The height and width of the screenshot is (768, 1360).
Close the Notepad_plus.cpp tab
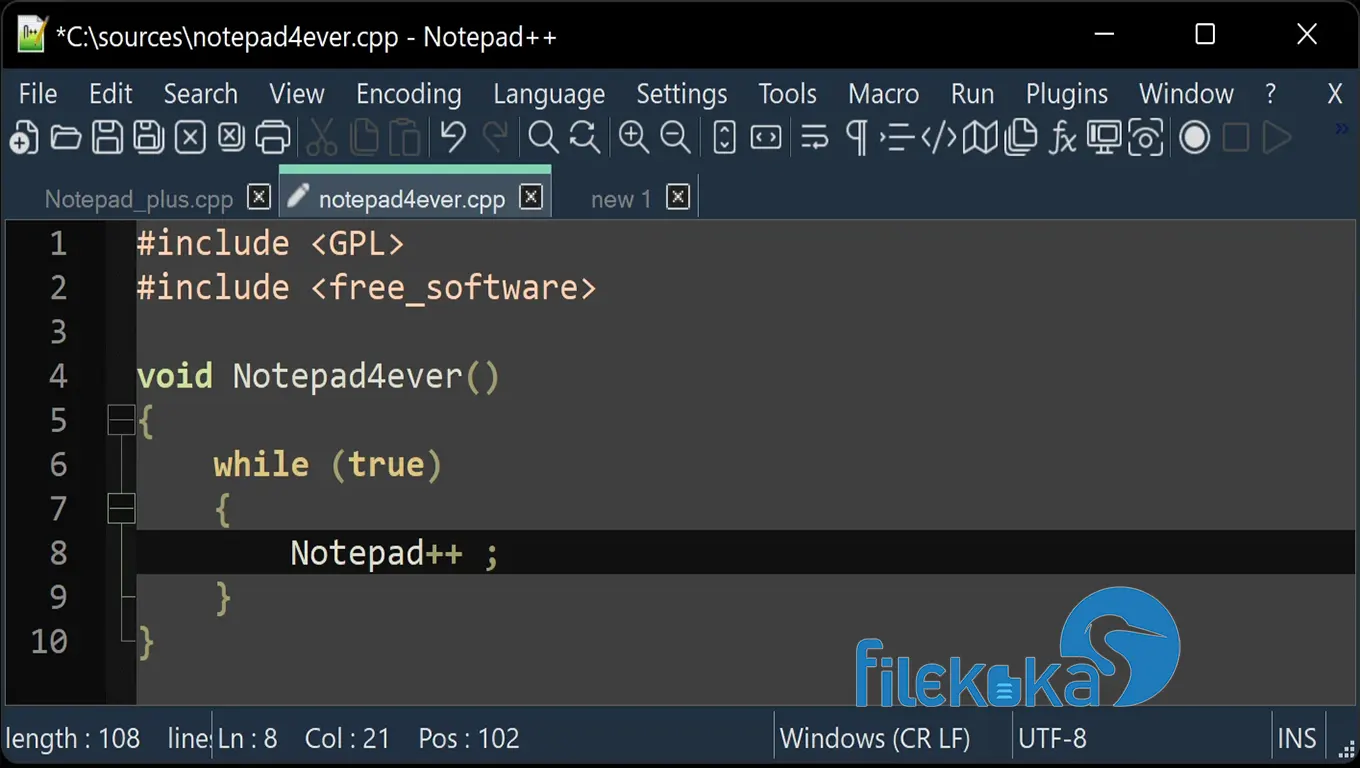click(259, 197)
